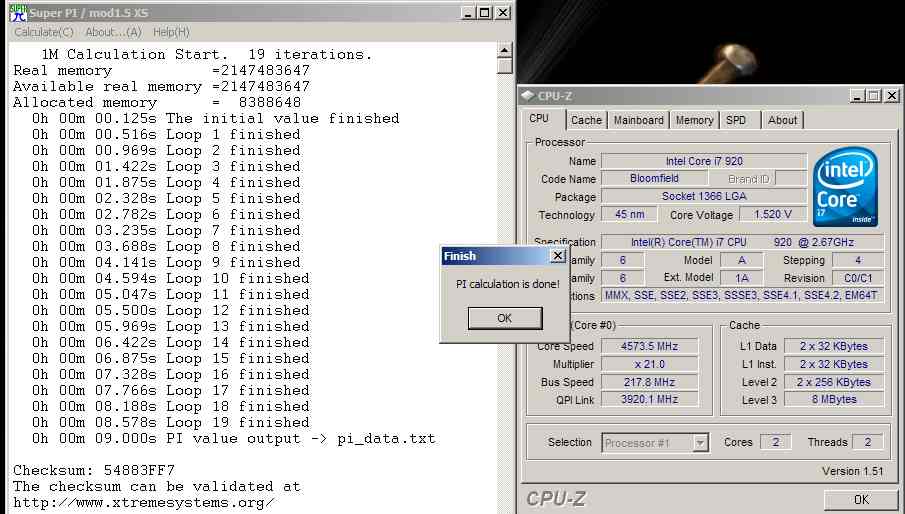Click the Name field Intel Core i7 920
Image resolution: width=905 pixels, height=514 pixels.
click(704, 161)
